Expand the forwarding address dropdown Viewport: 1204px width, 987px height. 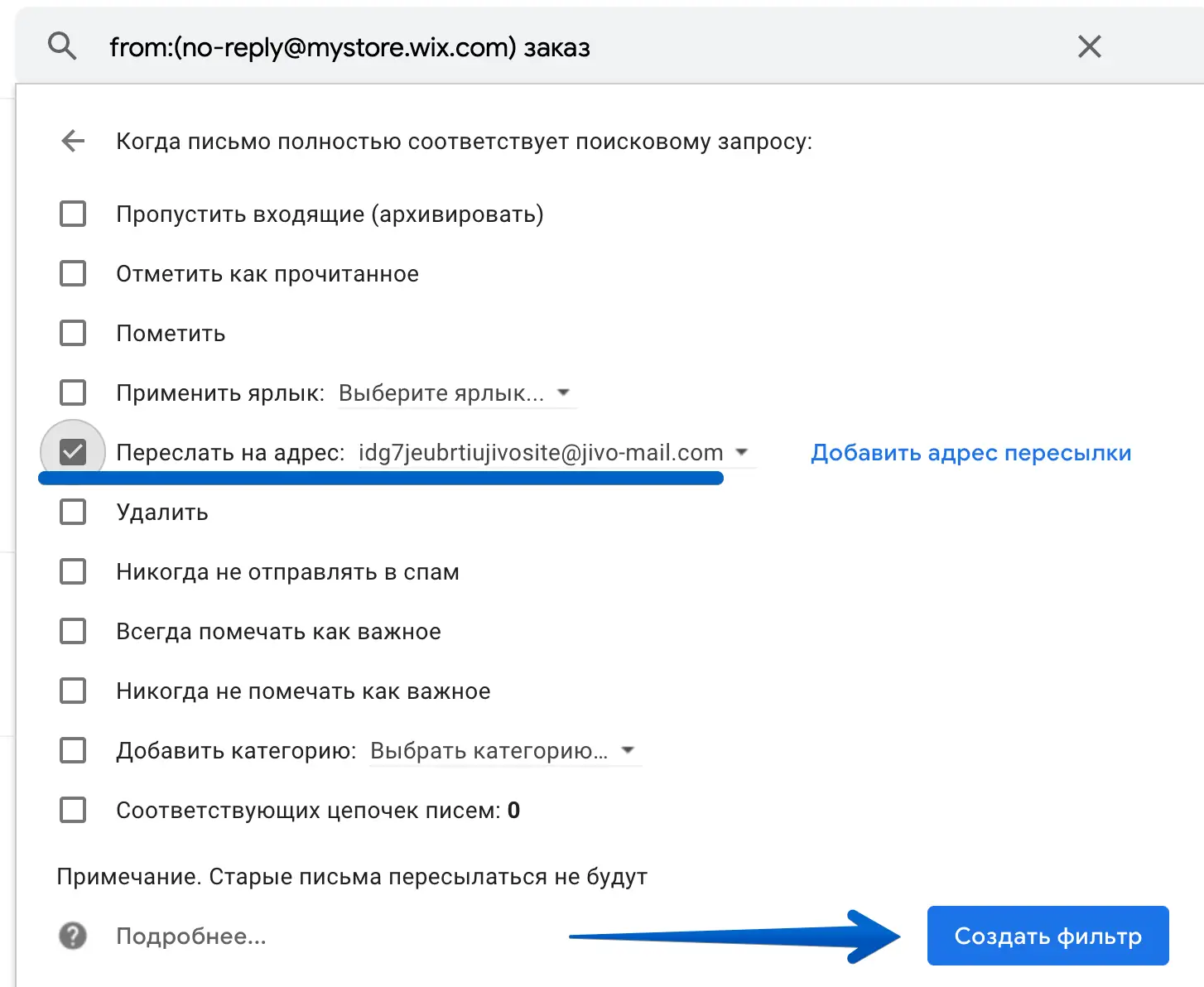tap(555, 453)
